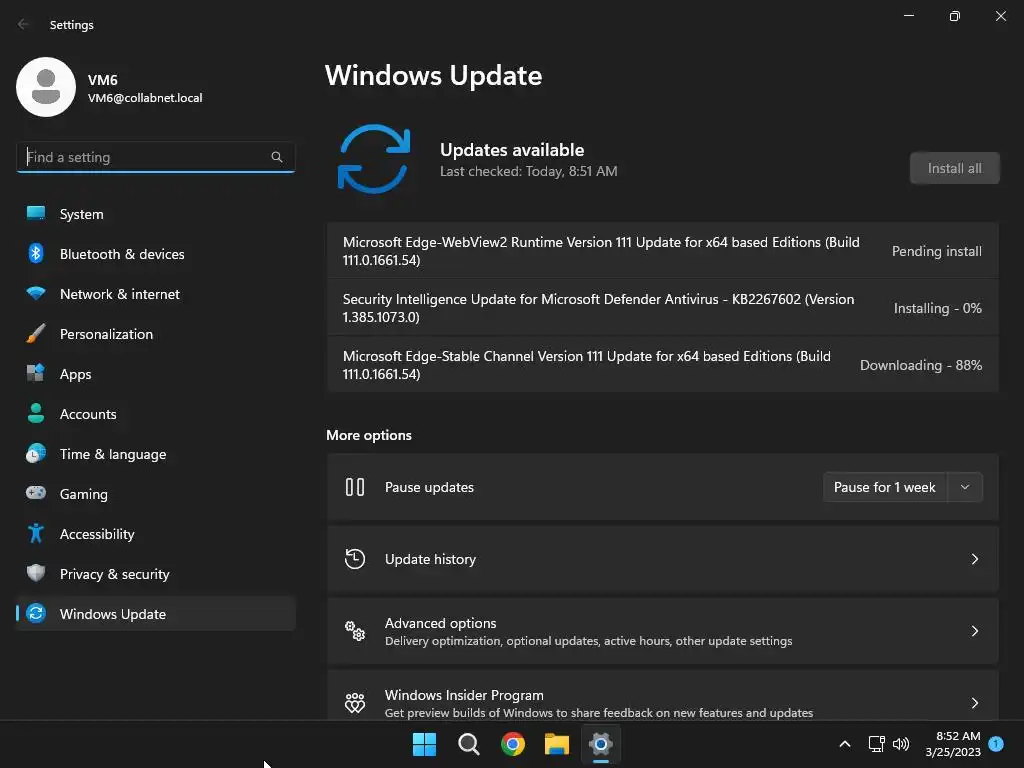The height and width of the screenshot is (768, 1024).
Task: Click the Pending install status text
Action: pyautogui.click(x=936, y=251)
